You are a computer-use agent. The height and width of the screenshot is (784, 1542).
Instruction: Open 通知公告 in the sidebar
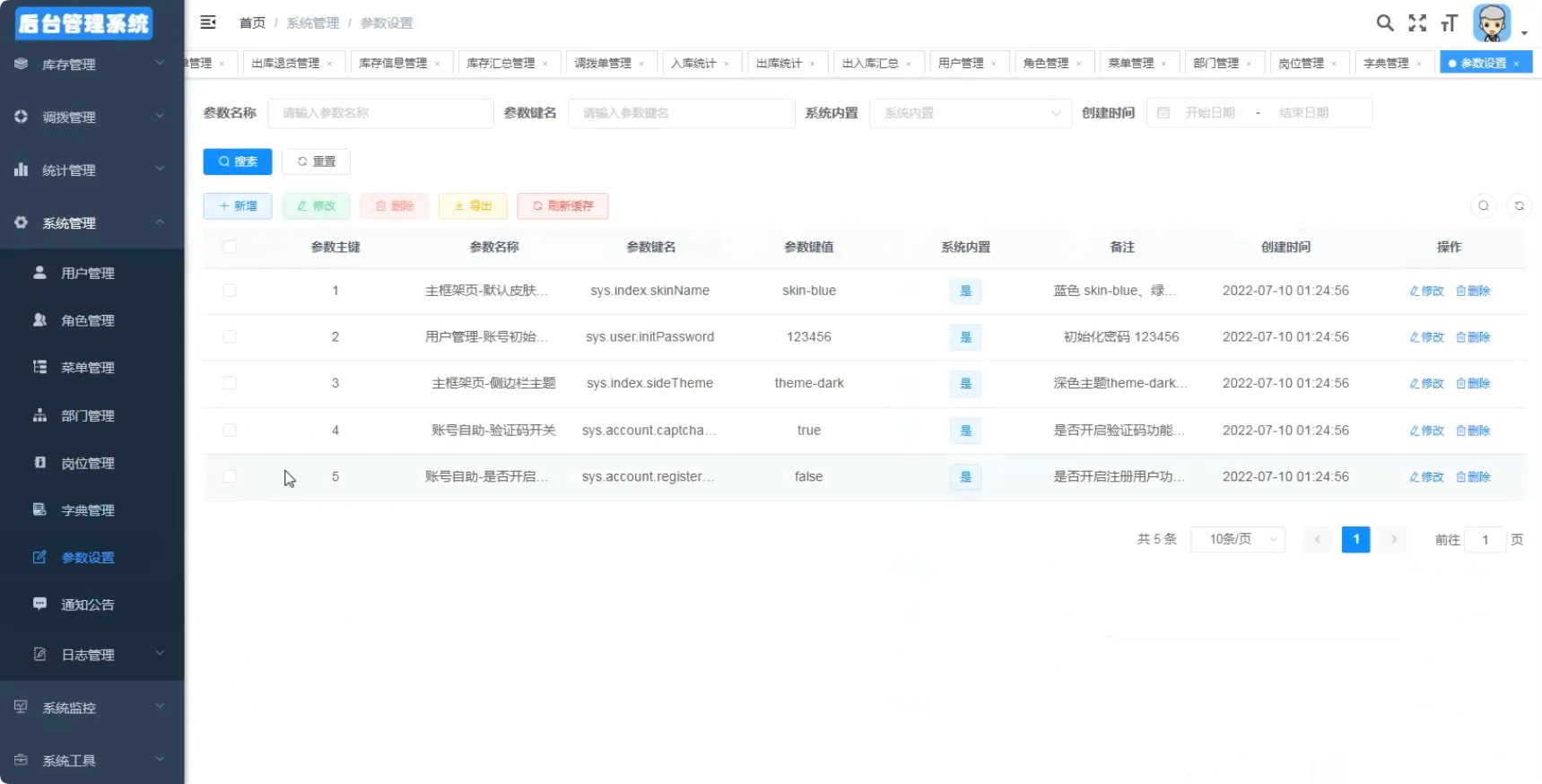pos(87,605)
